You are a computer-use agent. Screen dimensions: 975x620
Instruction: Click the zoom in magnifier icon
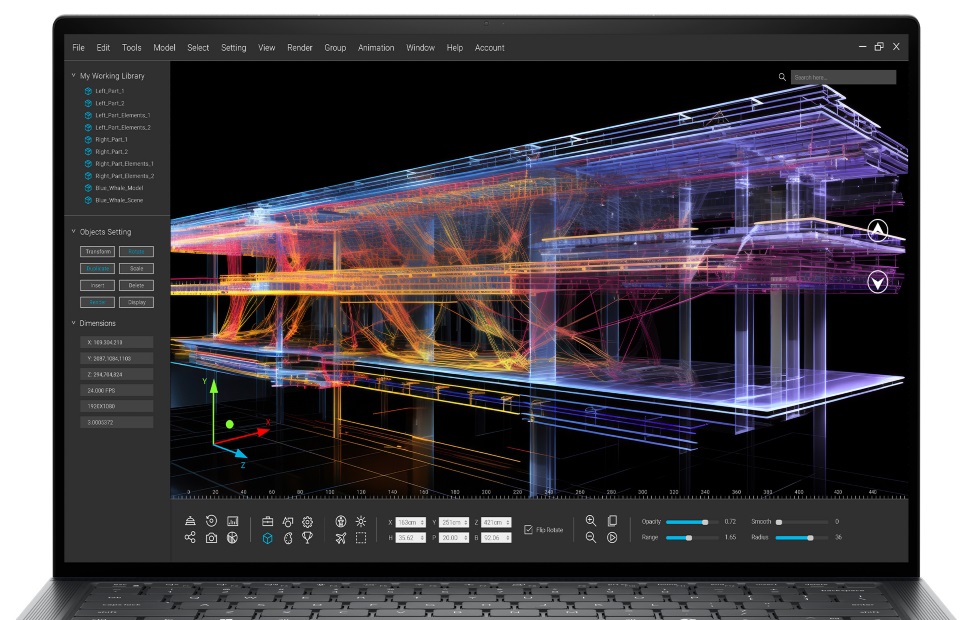(591, 521)
